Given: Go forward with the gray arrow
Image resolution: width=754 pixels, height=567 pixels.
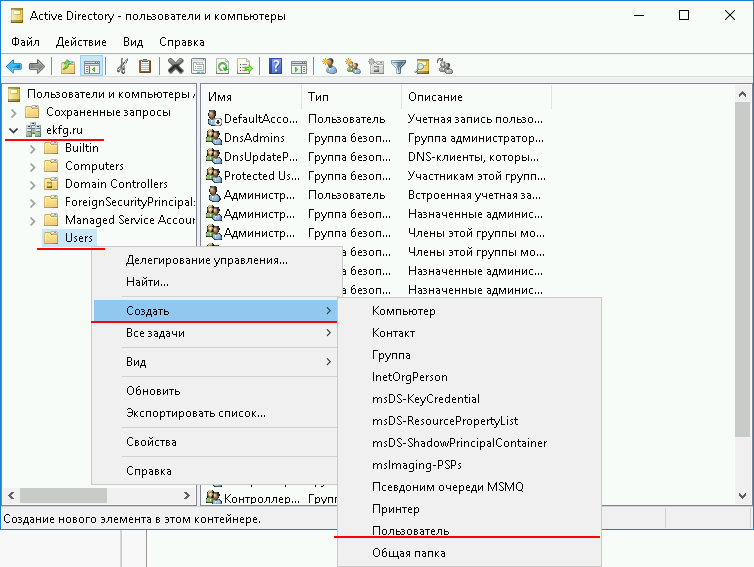Looking at the screenshot, I should coord(37,66).
